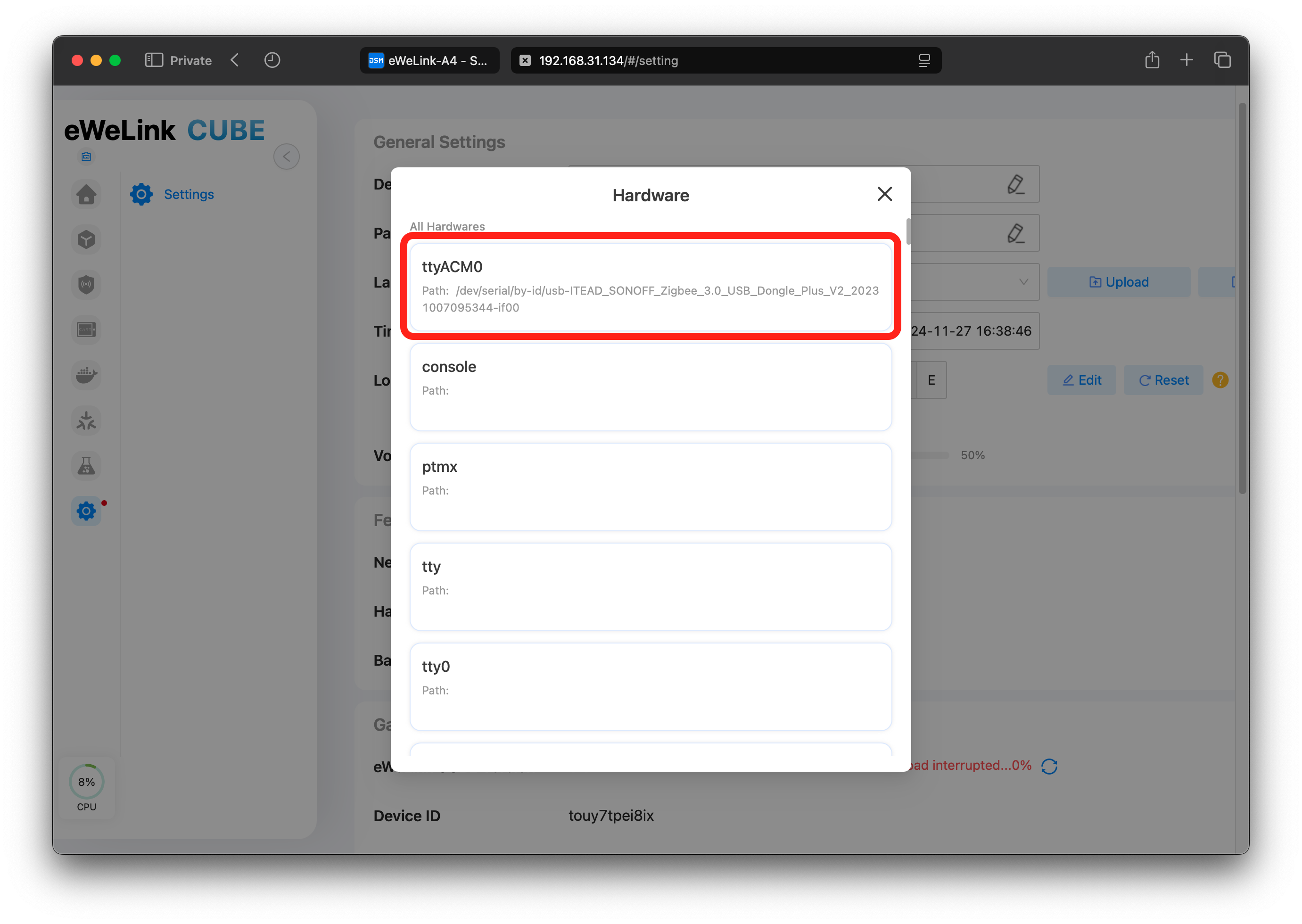
Task: Click the Reset button
Action: coord(1163,380)
